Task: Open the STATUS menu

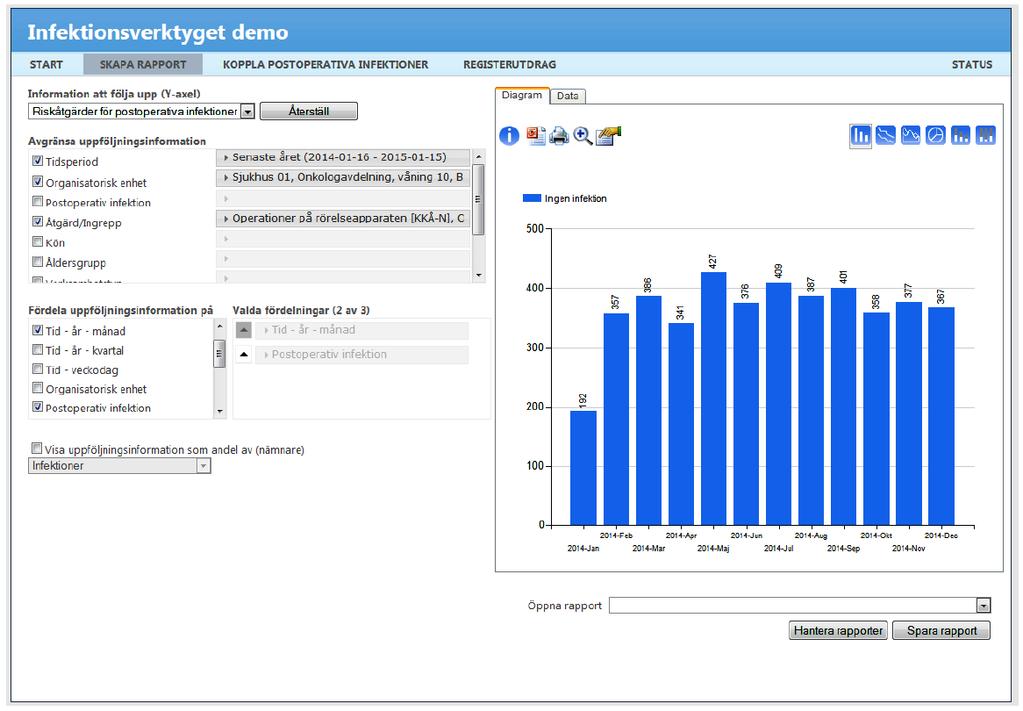Action: 971,65
